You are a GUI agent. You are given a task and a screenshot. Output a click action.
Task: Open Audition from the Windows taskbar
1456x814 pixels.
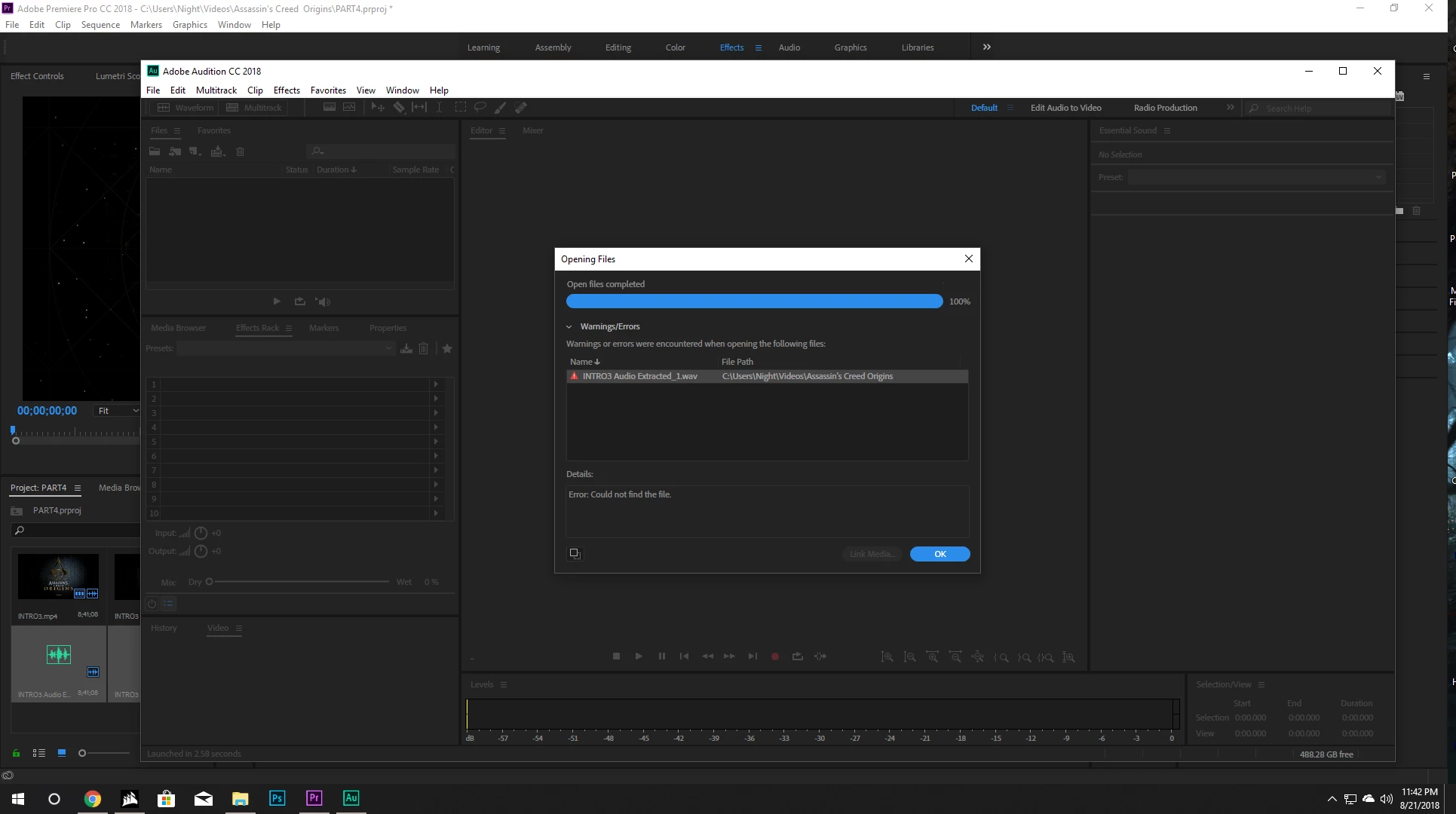pos(351,798)
